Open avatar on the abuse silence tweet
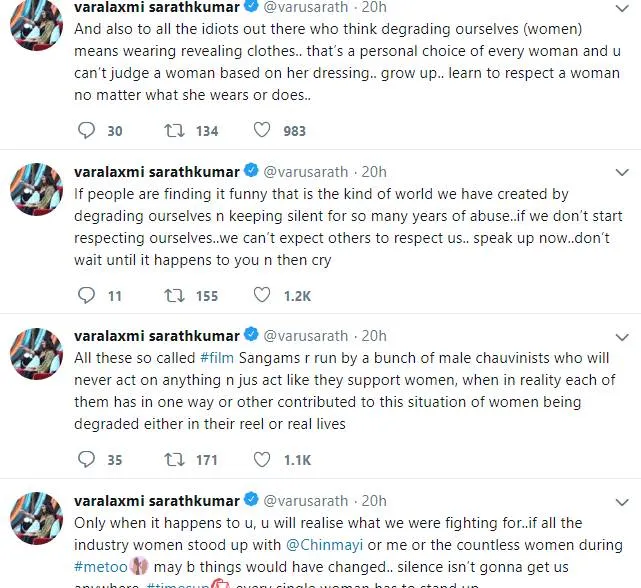The image size is (641, 588). [37, 189]
